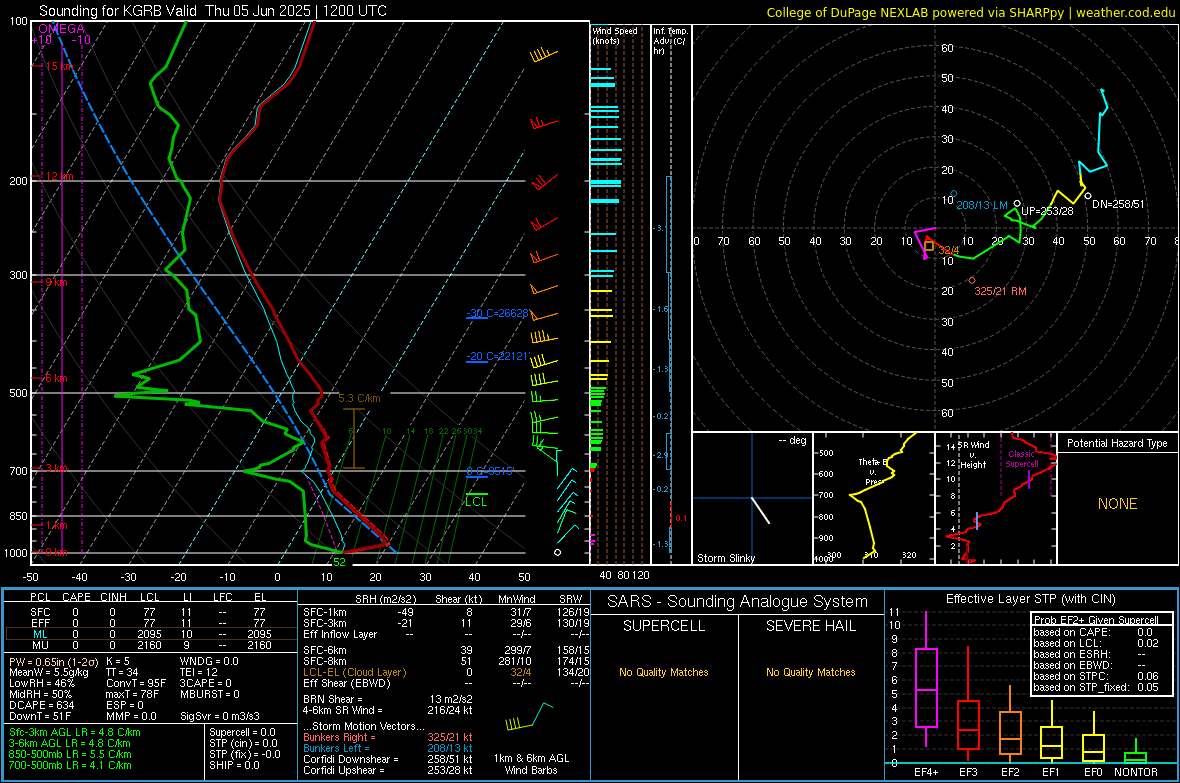1180x783 pixels.
Task: Click the weather.cod.edu credit text
Action: pos(1125,12)
